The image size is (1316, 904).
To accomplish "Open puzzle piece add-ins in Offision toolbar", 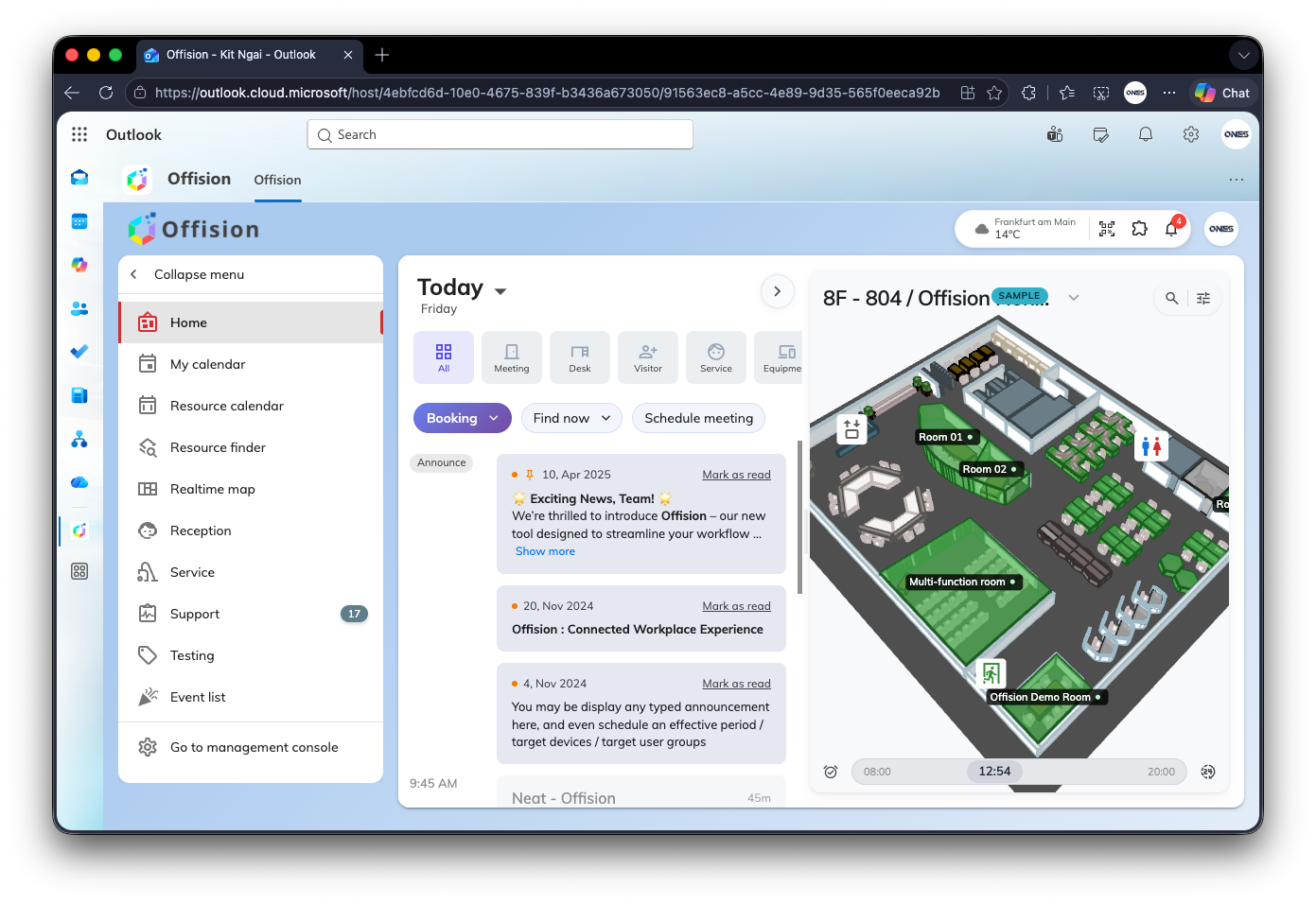I will point(1139,228).
